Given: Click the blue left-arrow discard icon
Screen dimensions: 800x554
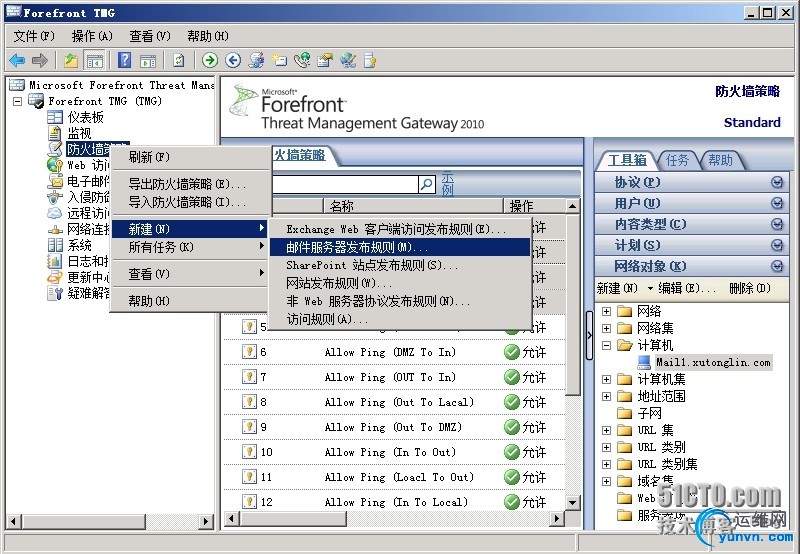Looking at the screenshot, I should [233, 61].
